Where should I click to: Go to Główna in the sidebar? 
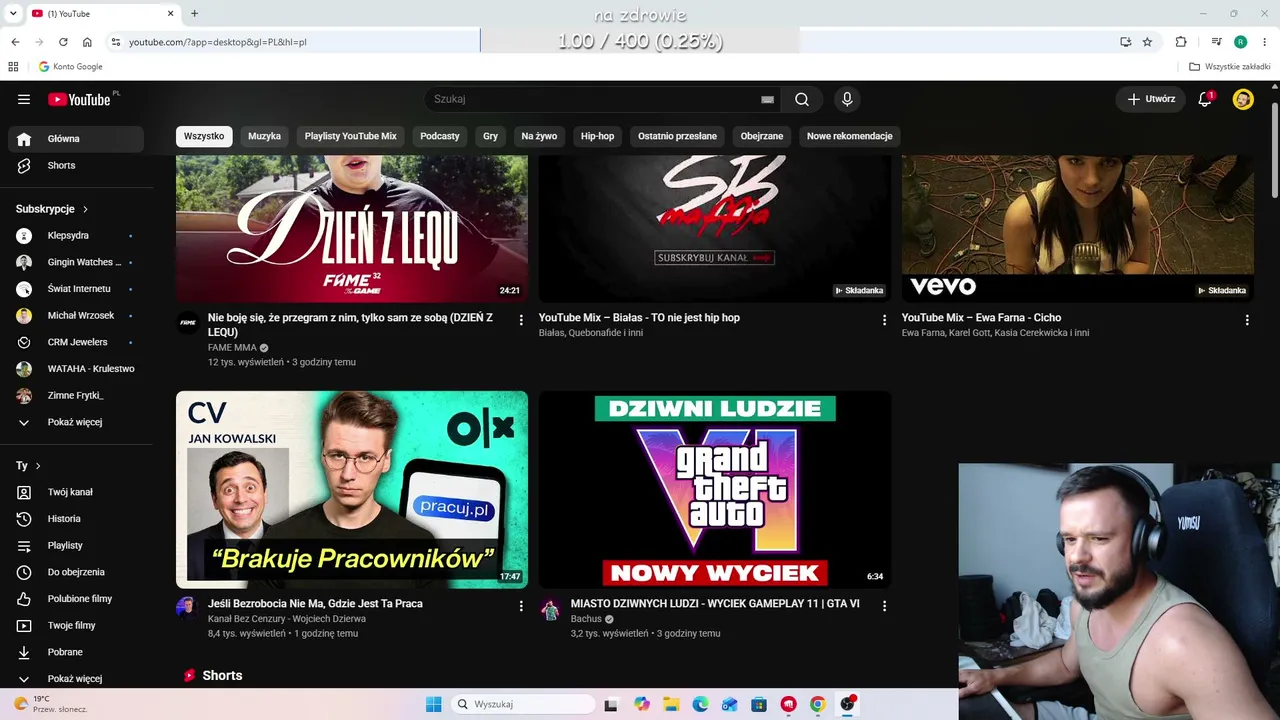(76, 139)
